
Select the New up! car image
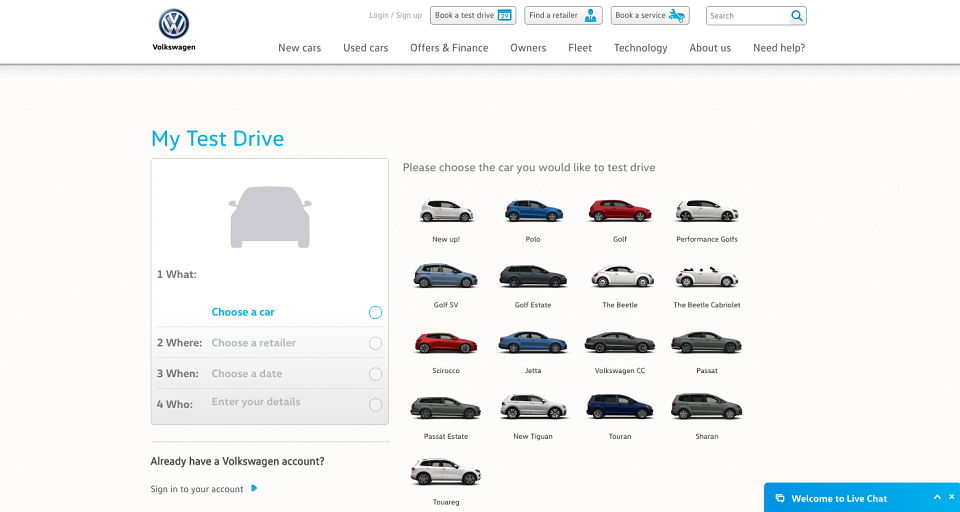point(446,211)
